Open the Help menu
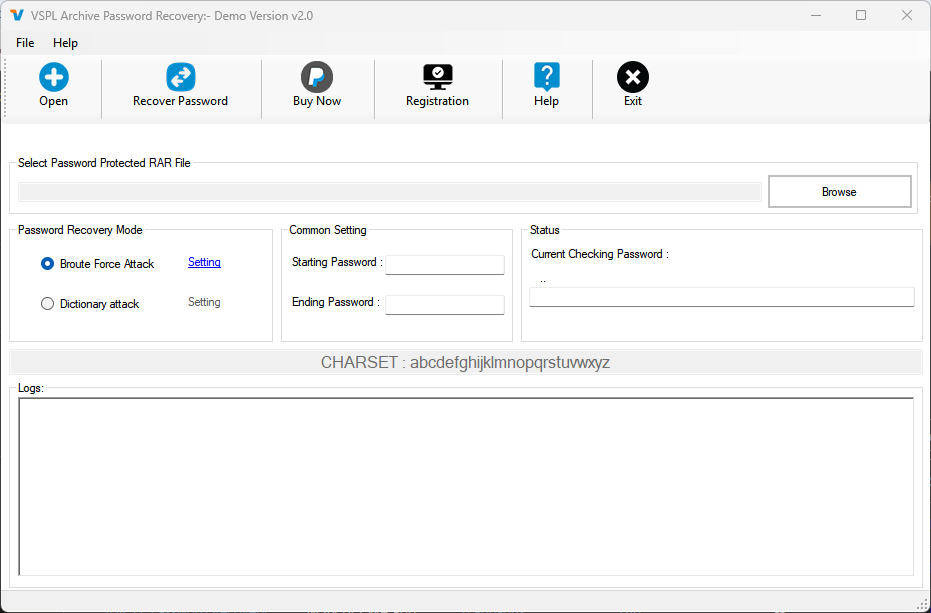This screenshot has height=613, width=931. coord(65,43)
